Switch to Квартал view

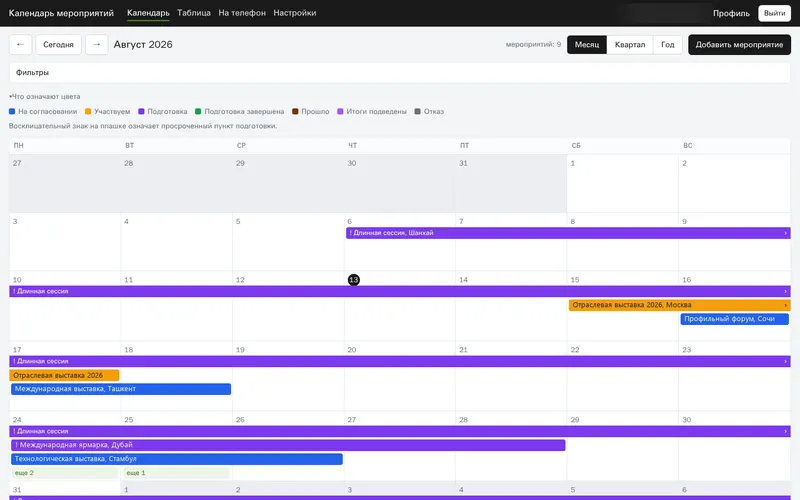click(630, 44)
